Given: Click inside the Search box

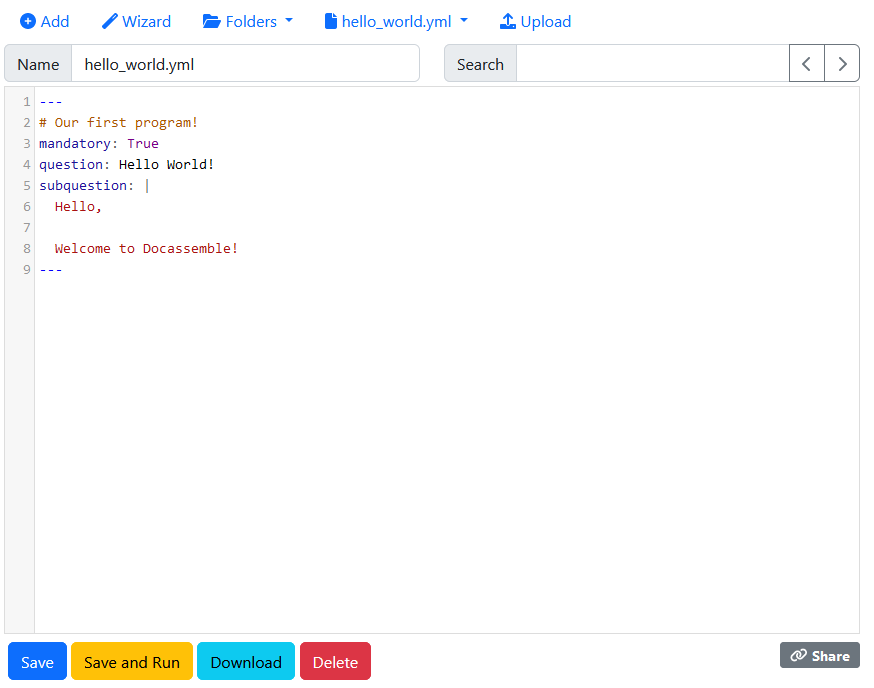Looking at the screenshot, I should [650, 63].
